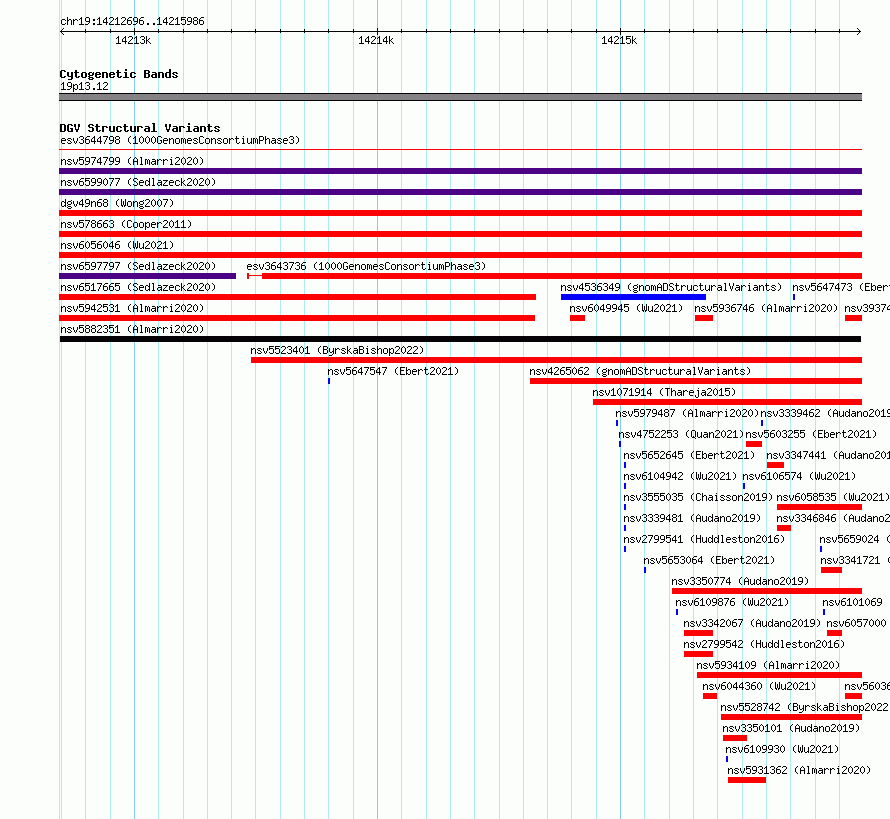Viewport: 890px width, 819px height.
Task: Select the nsv5882351 (Almarri2020) label
Action: click(132, 329)
